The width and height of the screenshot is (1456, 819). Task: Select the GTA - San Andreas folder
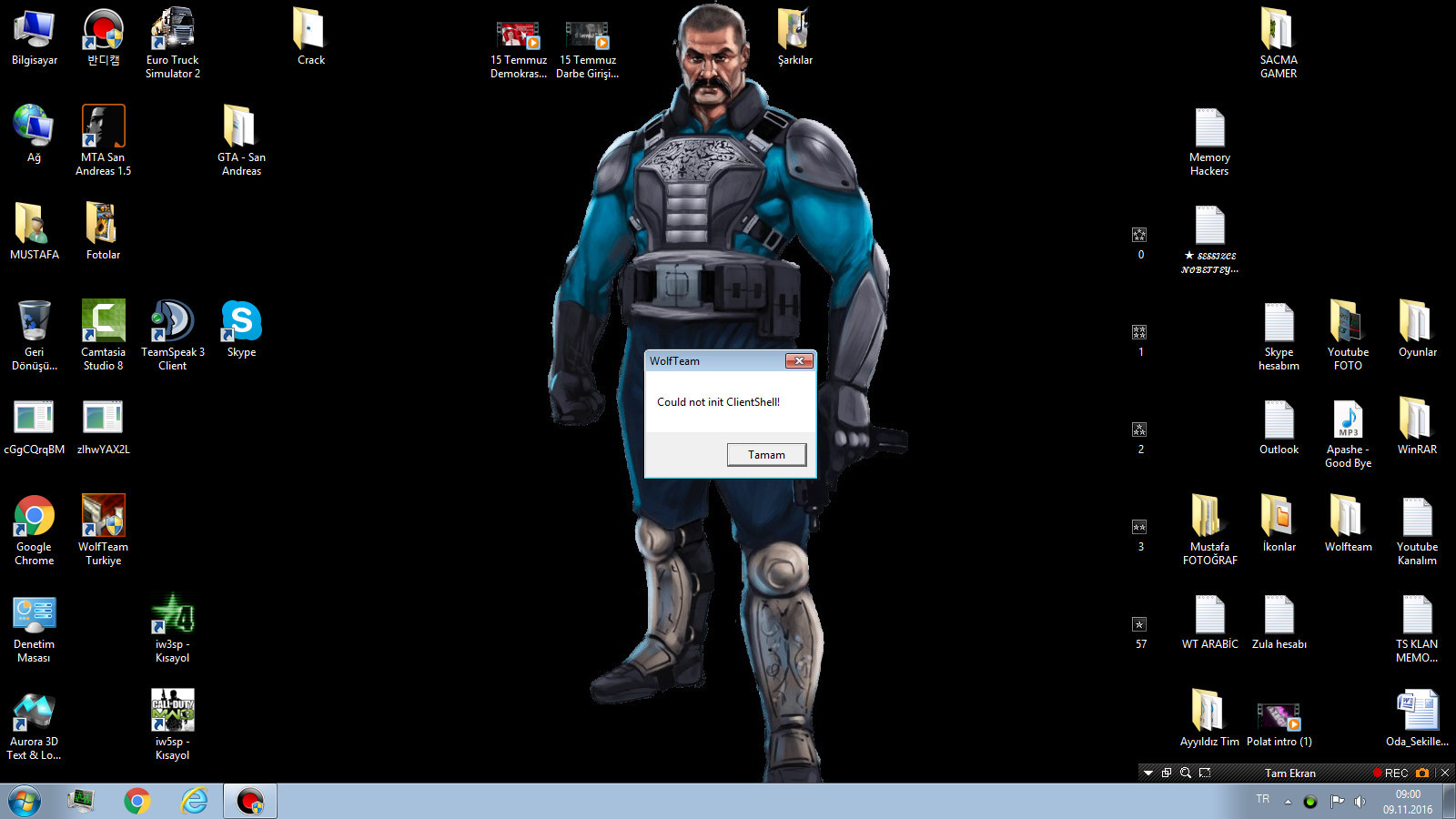click(242, 140)
